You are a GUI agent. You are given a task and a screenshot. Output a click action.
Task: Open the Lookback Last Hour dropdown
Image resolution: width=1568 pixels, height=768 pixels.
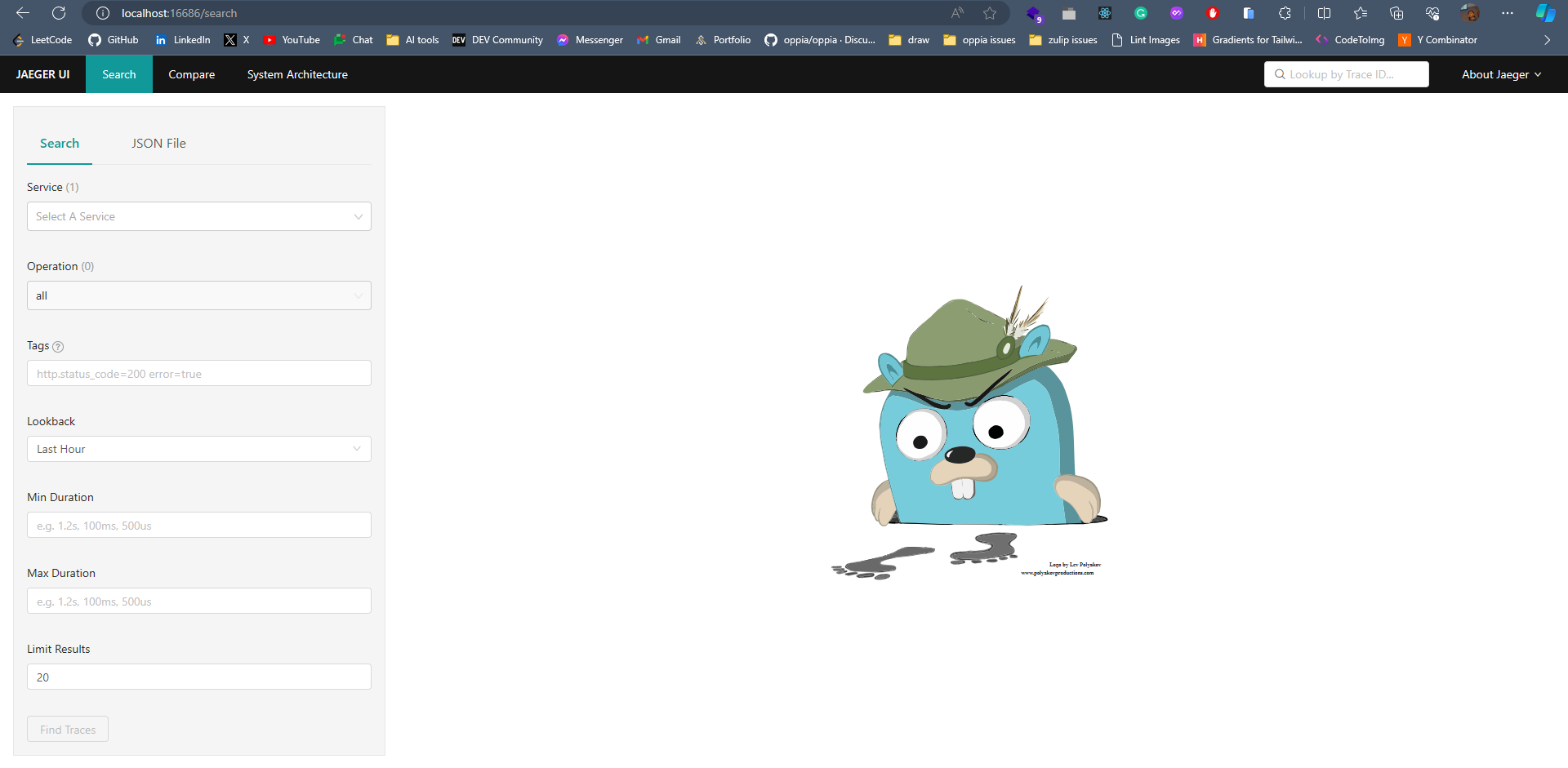(199, 449)
